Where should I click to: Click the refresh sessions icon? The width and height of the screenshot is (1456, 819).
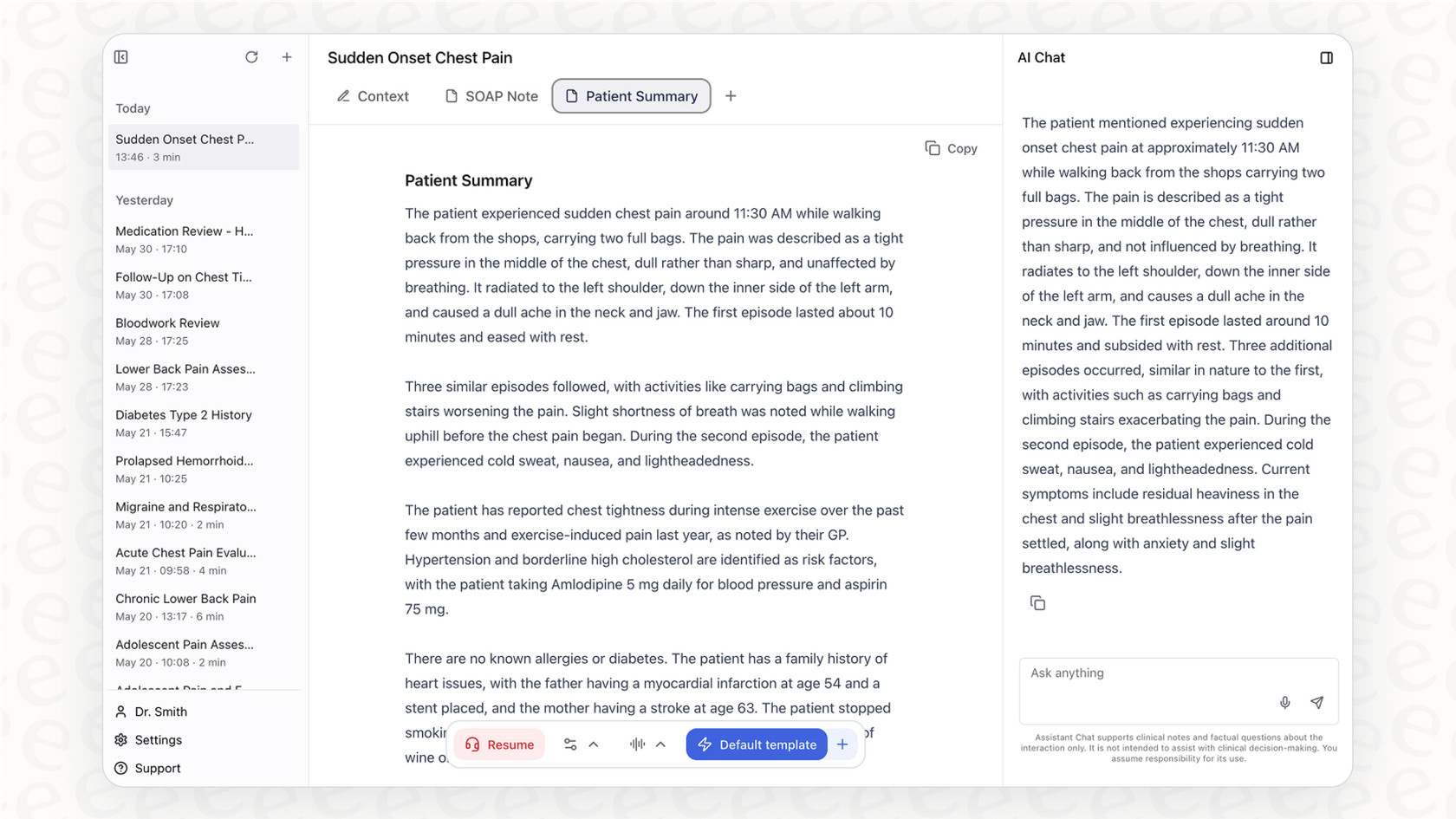(251, 57)
